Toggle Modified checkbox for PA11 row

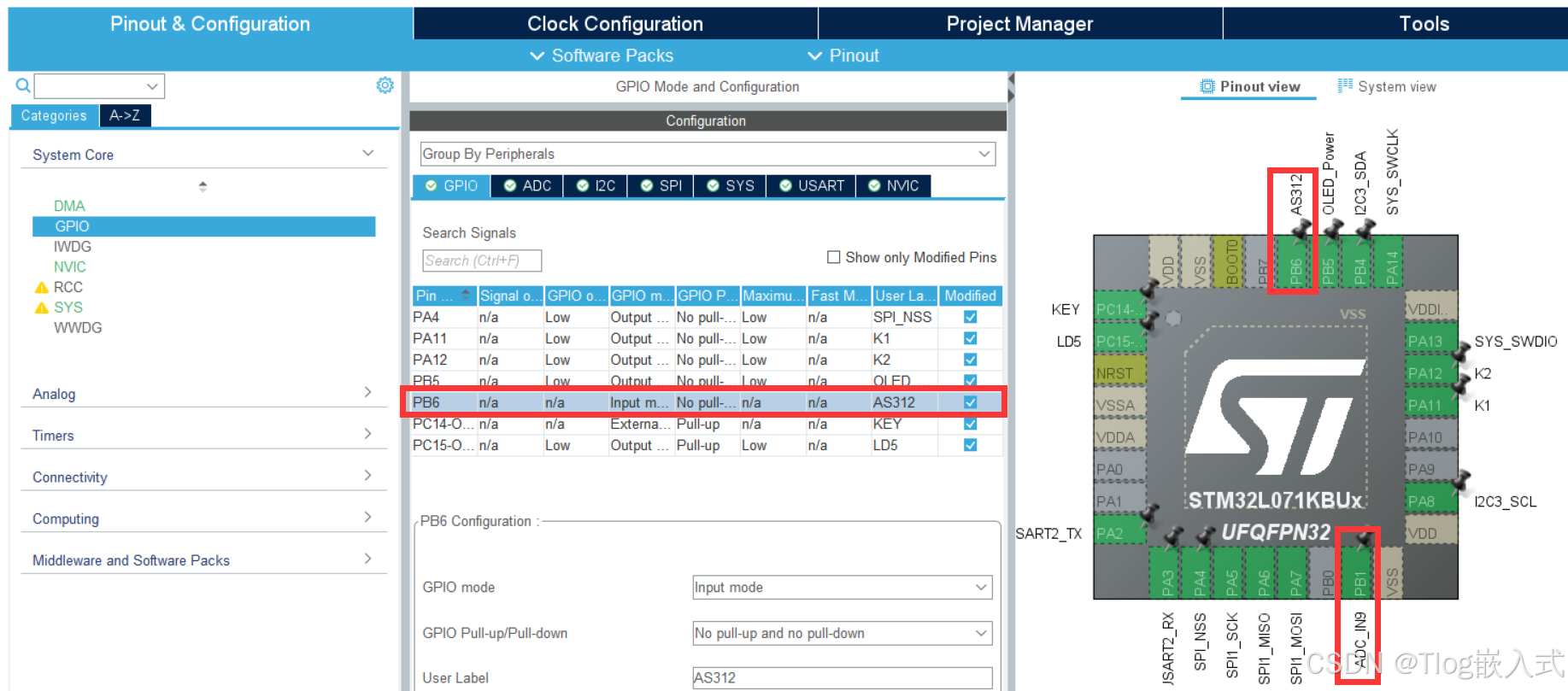970,338
